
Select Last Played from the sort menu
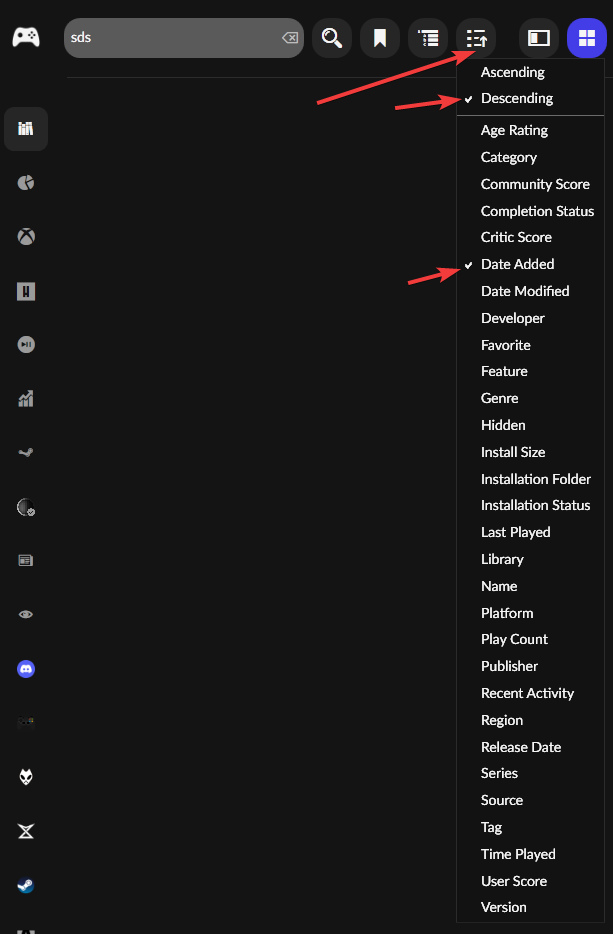[514, 532]
